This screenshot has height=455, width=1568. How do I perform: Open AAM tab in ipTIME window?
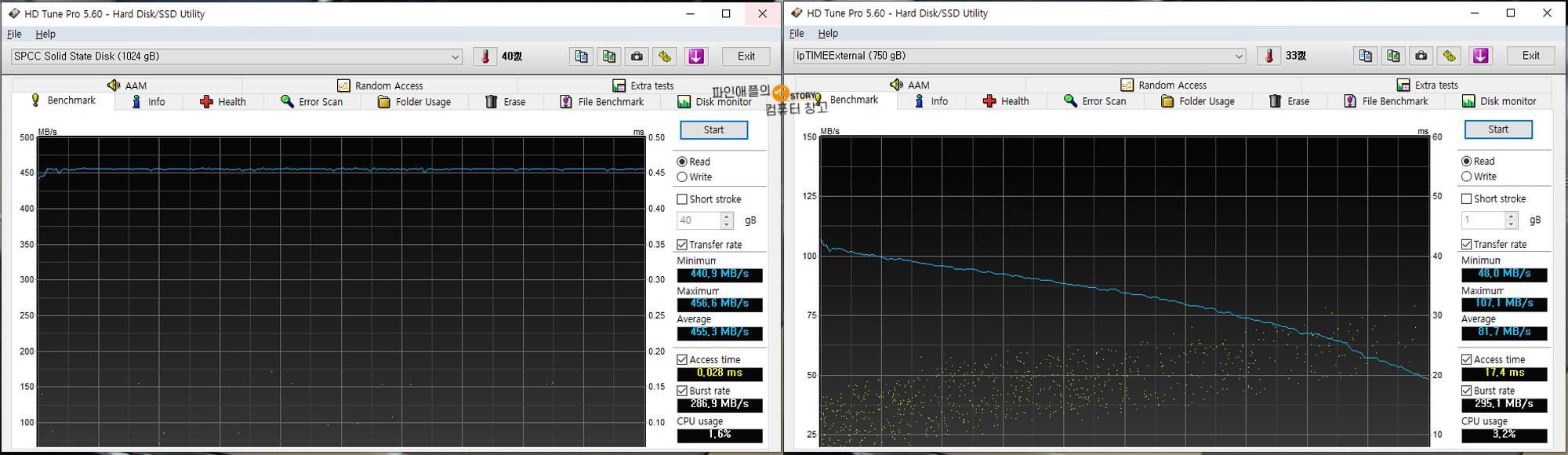pyautogui.click(x=909, y=85)
